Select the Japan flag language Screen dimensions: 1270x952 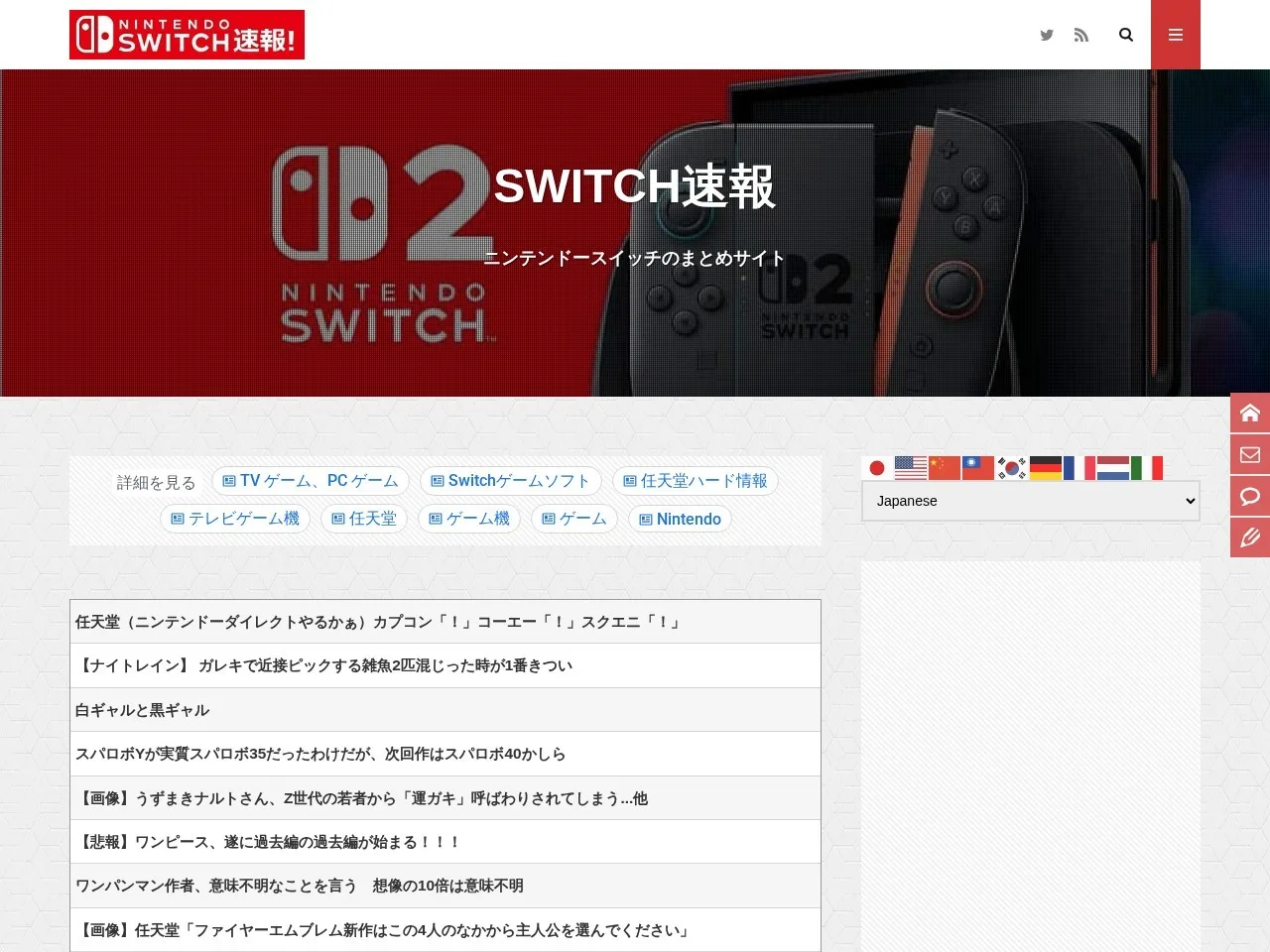tap(877, 468)
